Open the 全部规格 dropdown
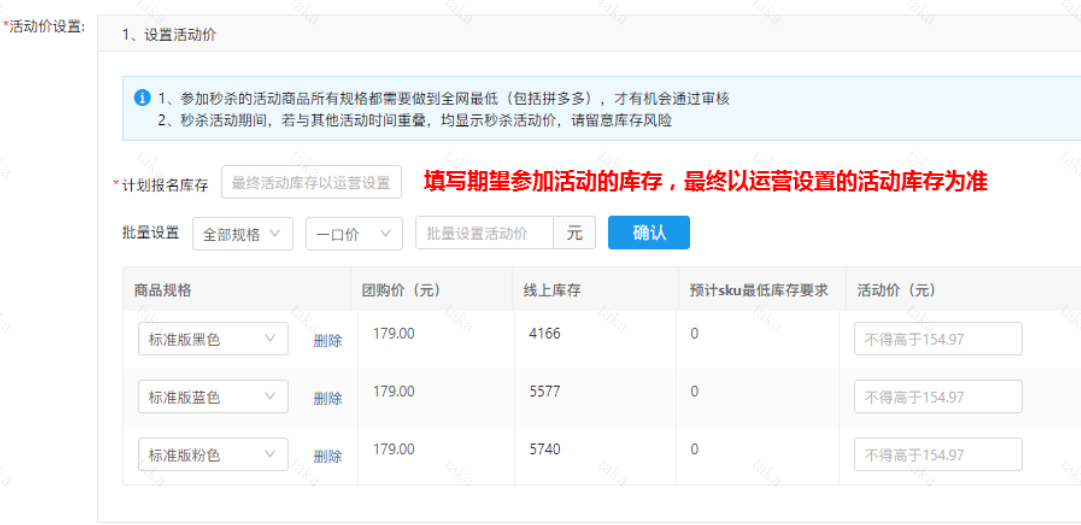Image resolution: width=1081 pixels, height=525 pixels. [243, 234]
